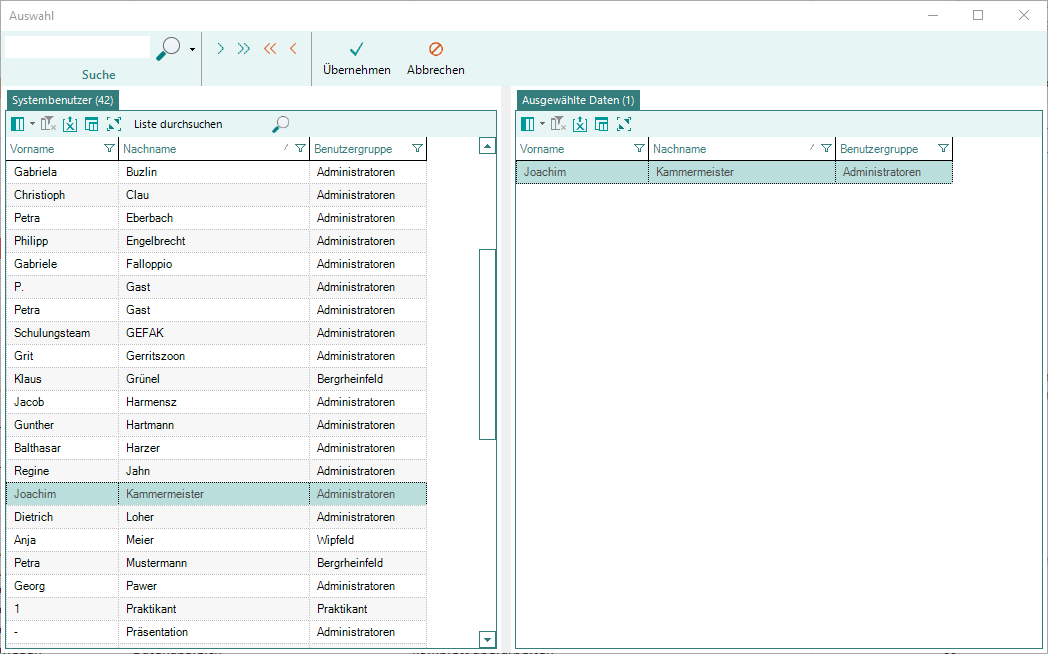Click the fit-columns icon in Ausgewählte Daten toolbar

pos(624,124)
